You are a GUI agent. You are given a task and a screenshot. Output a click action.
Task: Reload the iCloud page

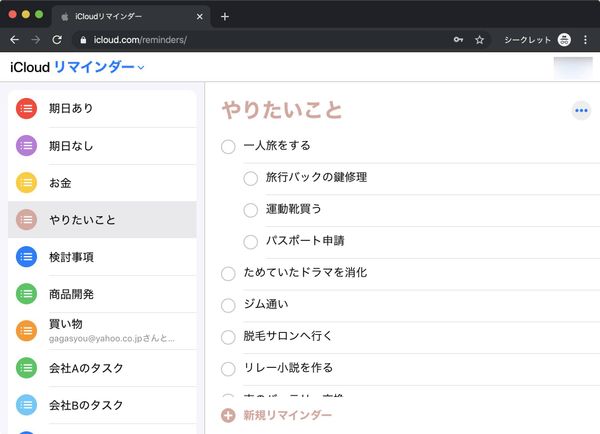coord(57,40)
